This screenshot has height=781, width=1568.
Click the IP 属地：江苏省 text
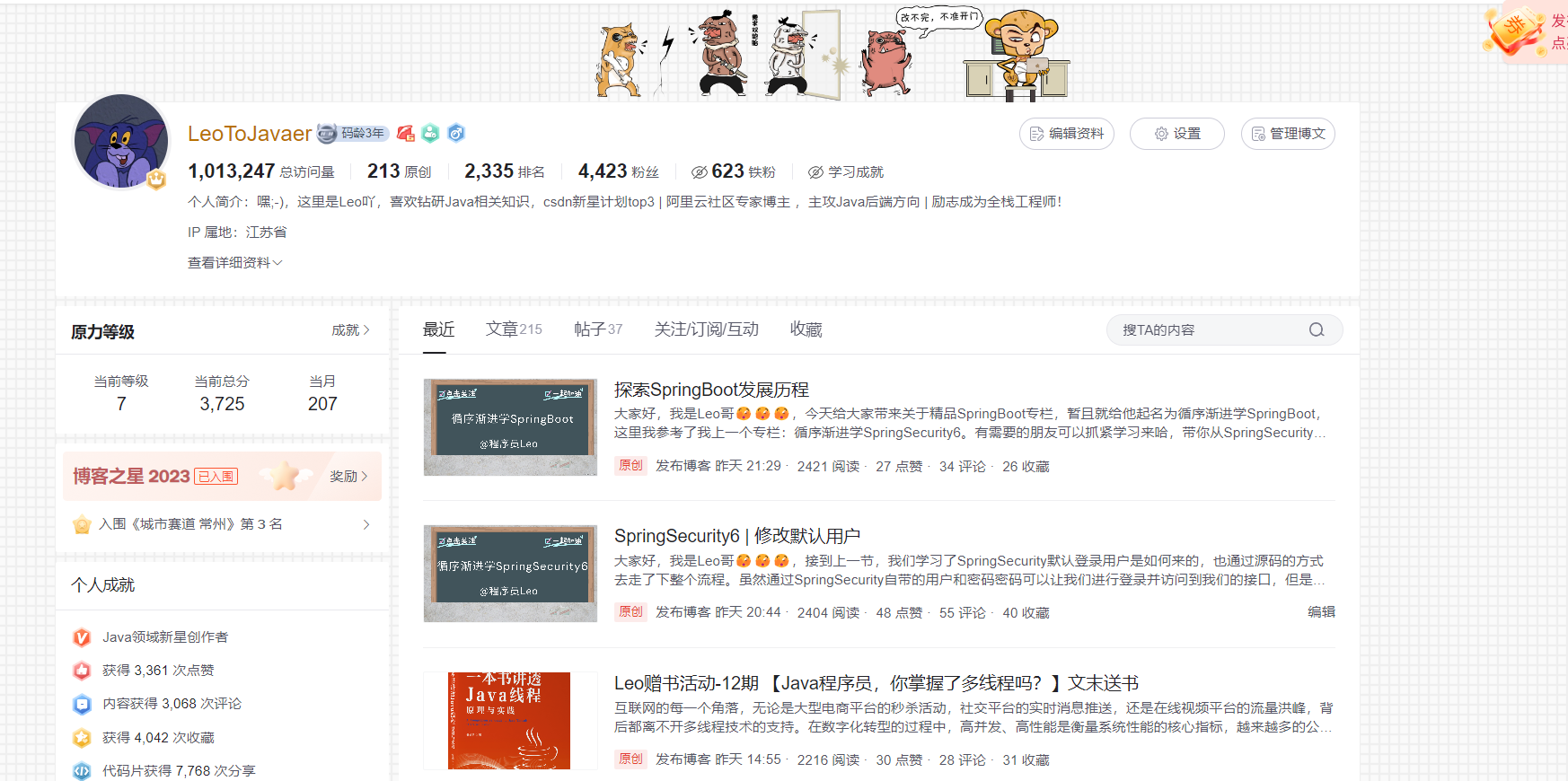(237, 233)
